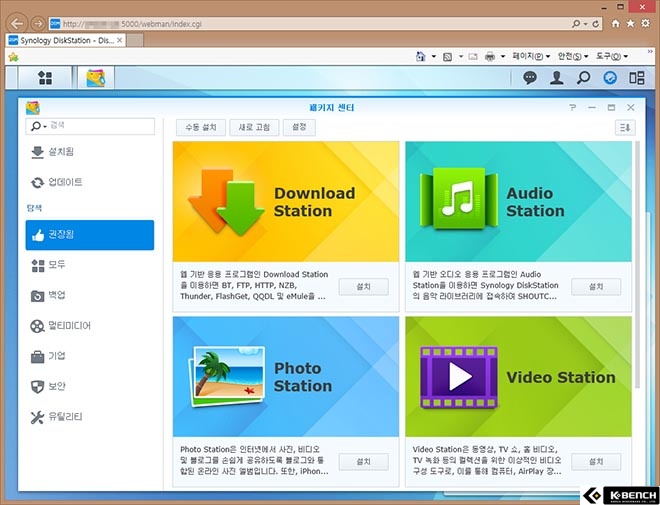
Task: Click the browser favorites star icon
Action: 630,23
